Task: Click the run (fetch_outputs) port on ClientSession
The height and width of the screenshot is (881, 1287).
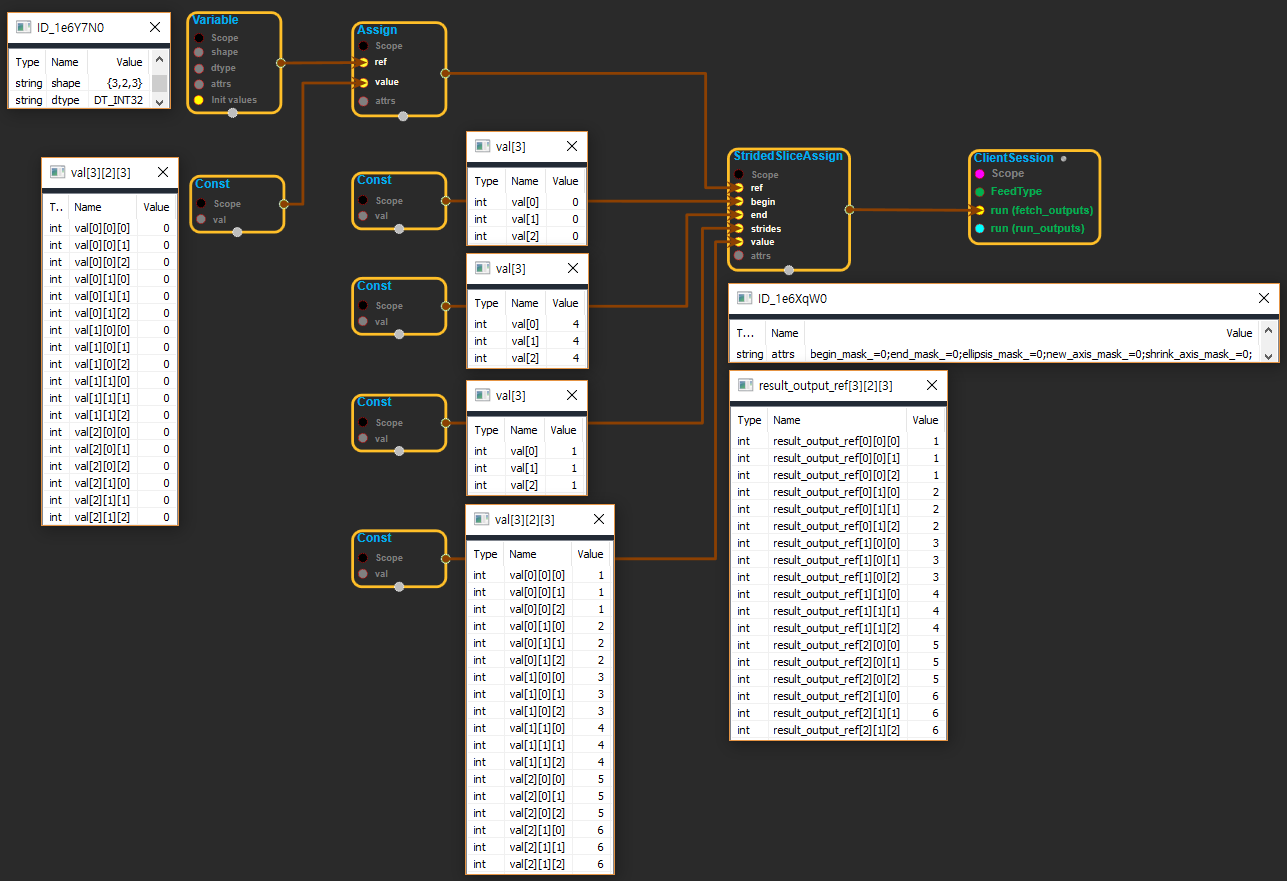Action: (980, 210)
